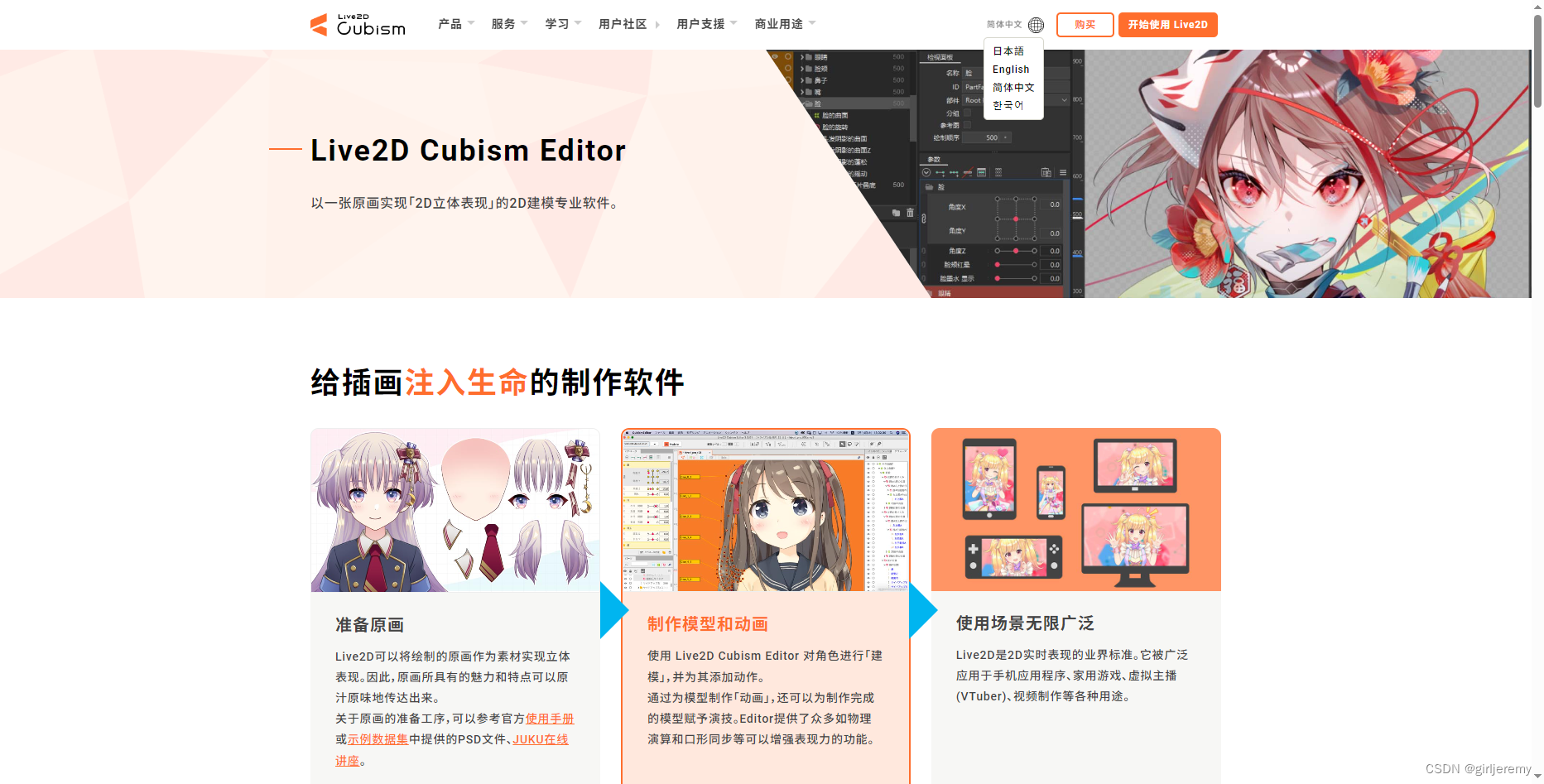Click the 购买 button

[1085, 25]
